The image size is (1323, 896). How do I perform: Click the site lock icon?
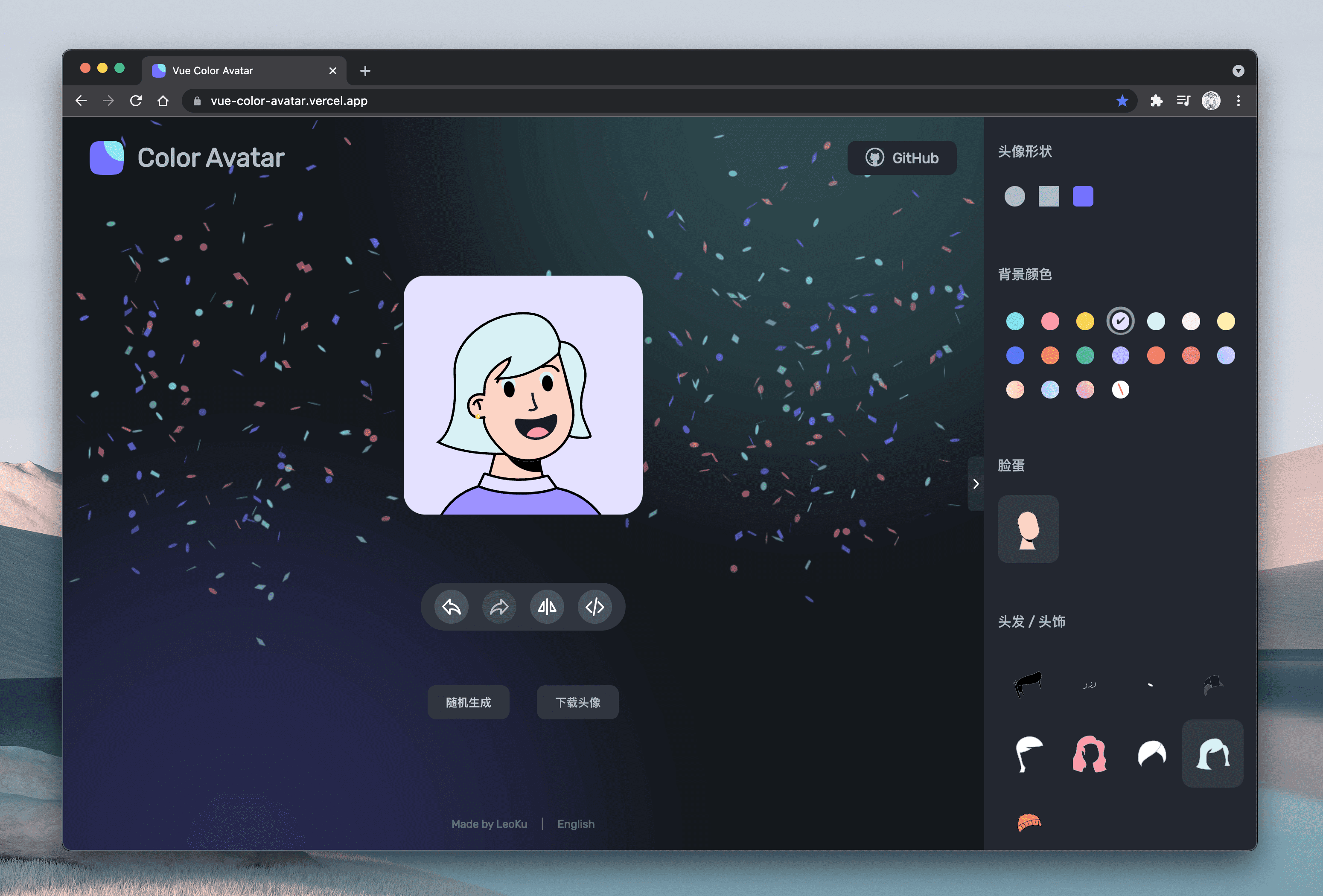coord(197,101)
